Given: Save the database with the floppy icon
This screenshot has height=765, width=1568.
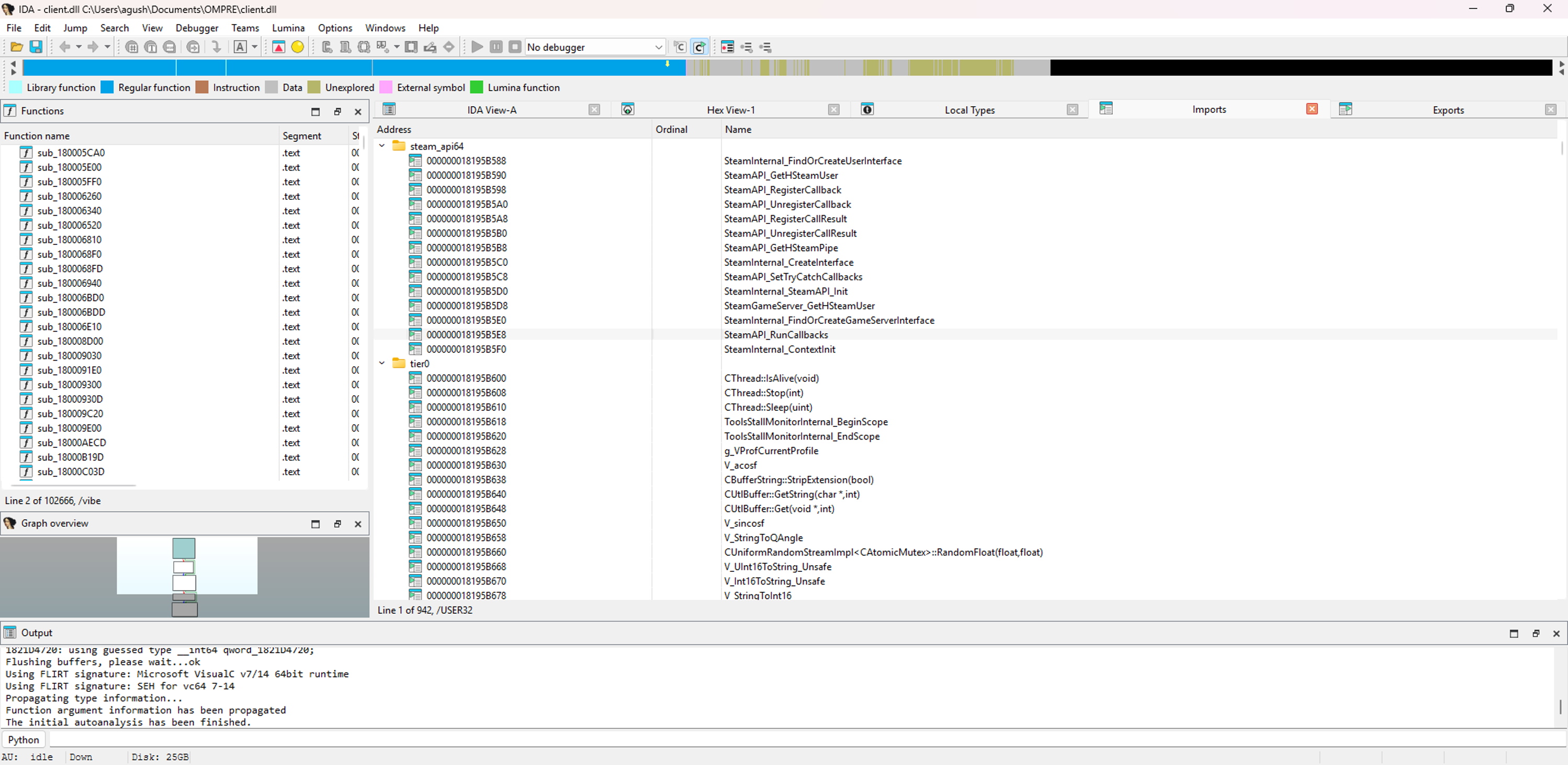Looking at the screenshot, I should click(36, 47).
